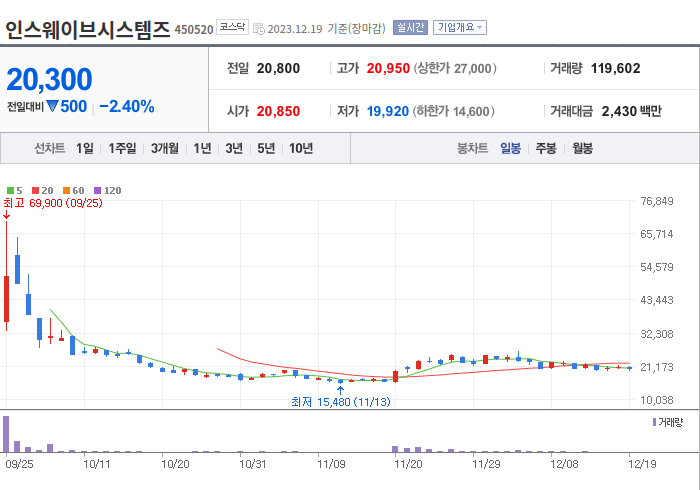Select the 10년 line chart tab
Viewport: 700px width, 490px height.
[x=301, y=148]
